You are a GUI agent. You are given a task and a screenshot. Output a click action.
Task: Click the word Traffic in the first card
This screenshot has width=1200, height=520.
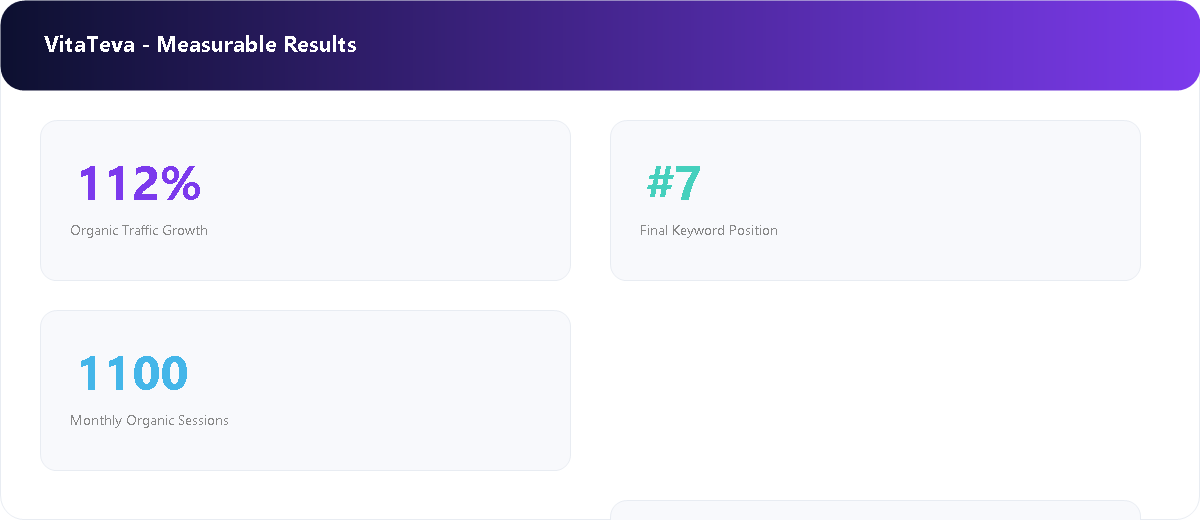[x=140, y=230]
